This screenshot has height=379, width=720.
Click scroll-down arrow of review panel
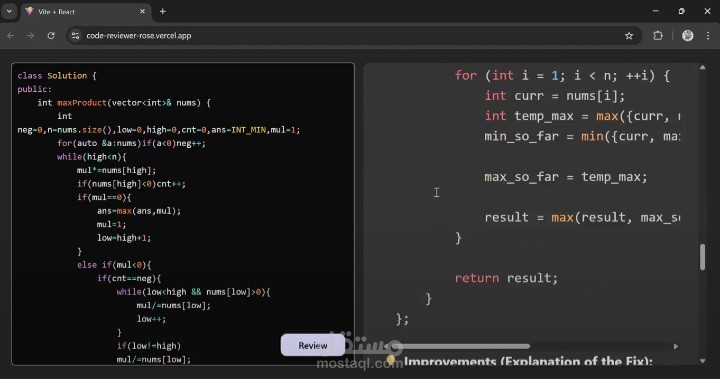[x=703, y=361]
